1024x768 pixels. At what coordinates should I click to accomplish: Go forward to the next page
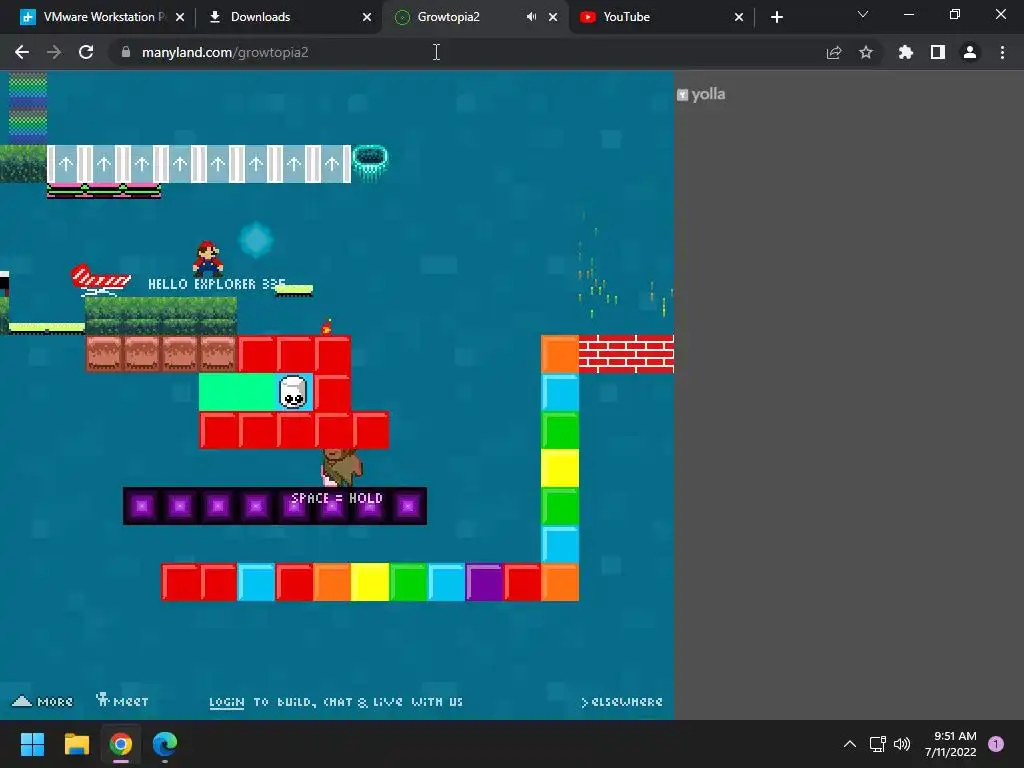[x=54, y=52]
